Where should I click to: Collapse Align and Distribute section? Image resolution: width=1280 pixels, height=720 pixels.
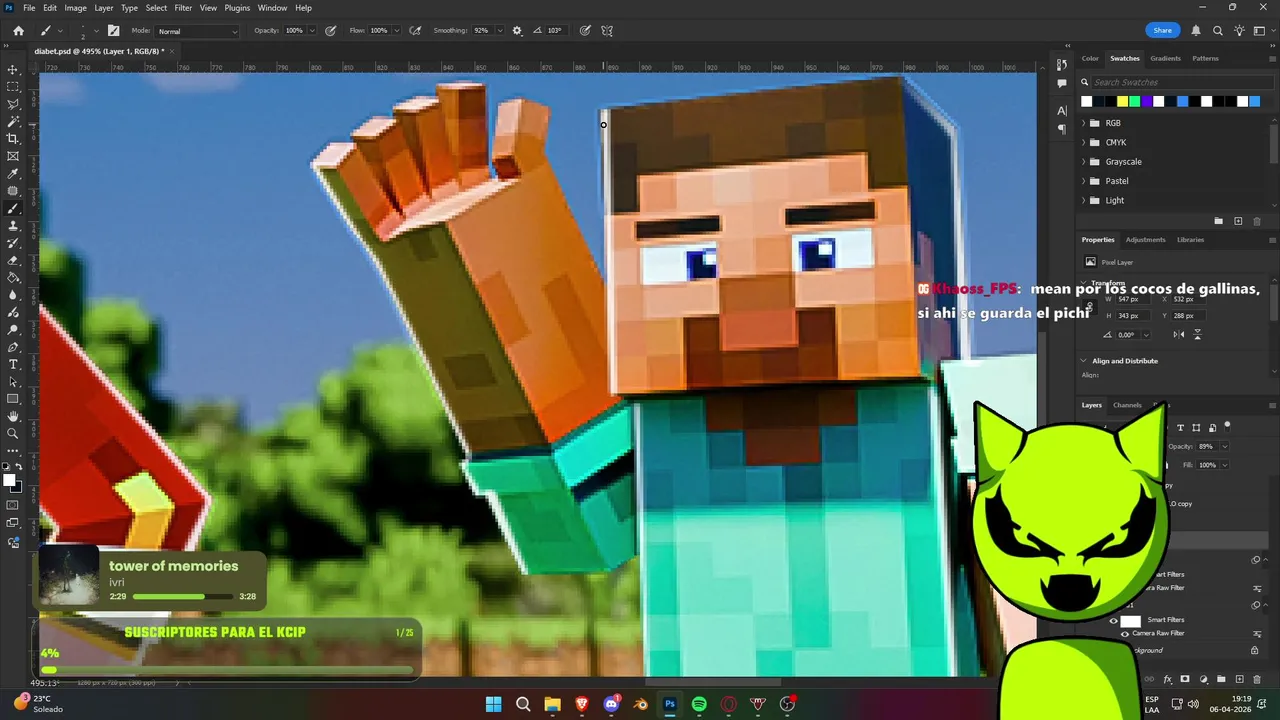tap(1084, 361)
